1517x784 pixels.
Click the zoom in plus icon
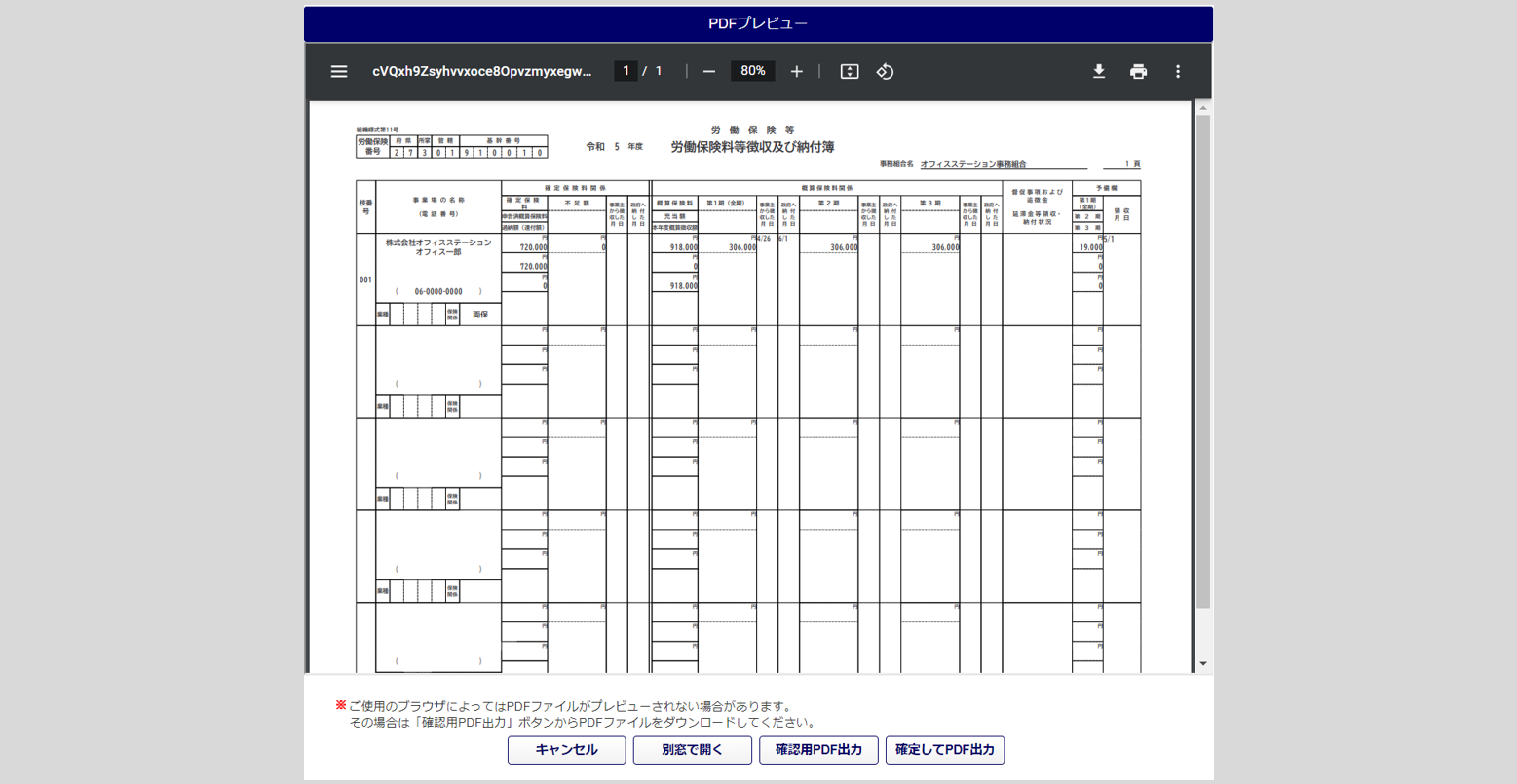click(796, 71)
